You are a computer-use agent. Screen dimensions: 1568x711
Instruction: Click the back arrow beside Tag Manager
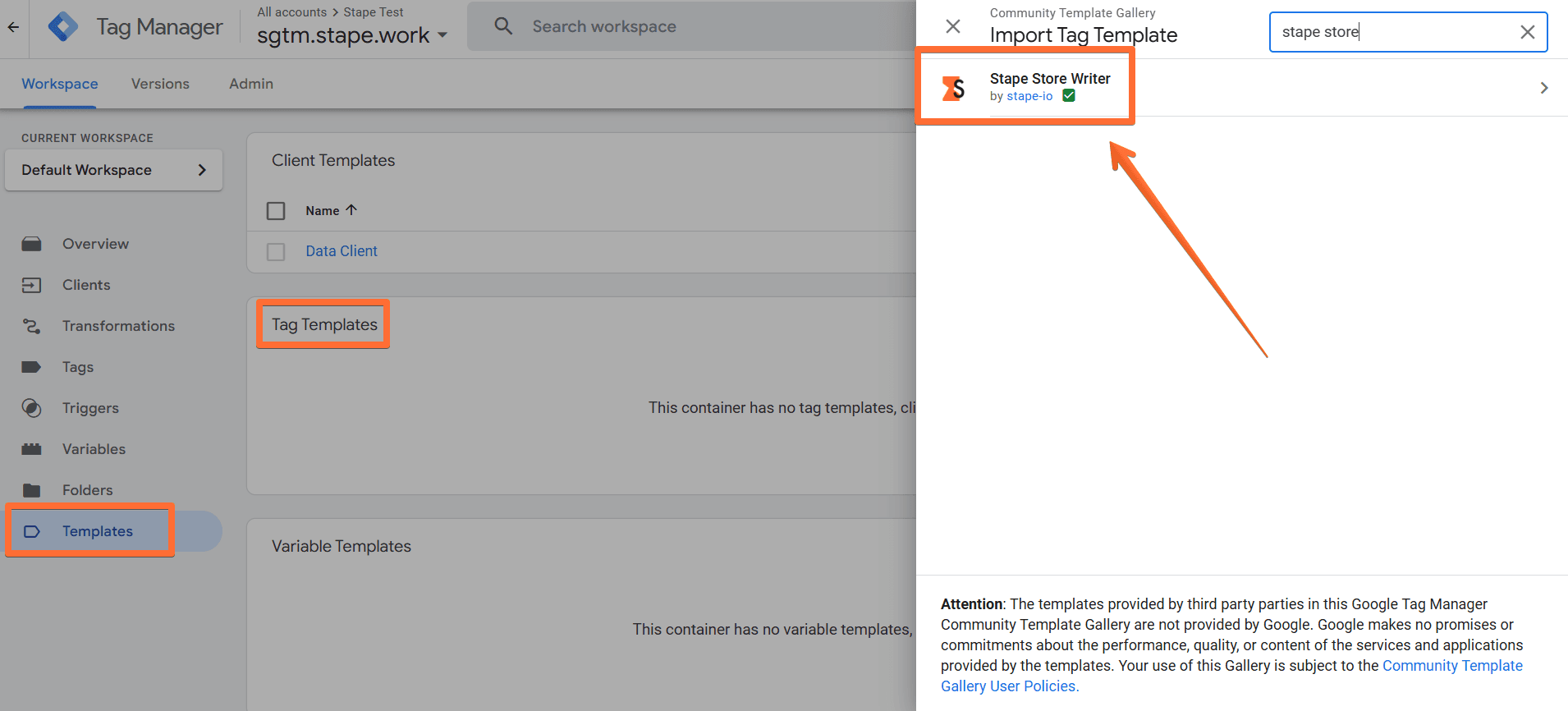tap(13, 27)
